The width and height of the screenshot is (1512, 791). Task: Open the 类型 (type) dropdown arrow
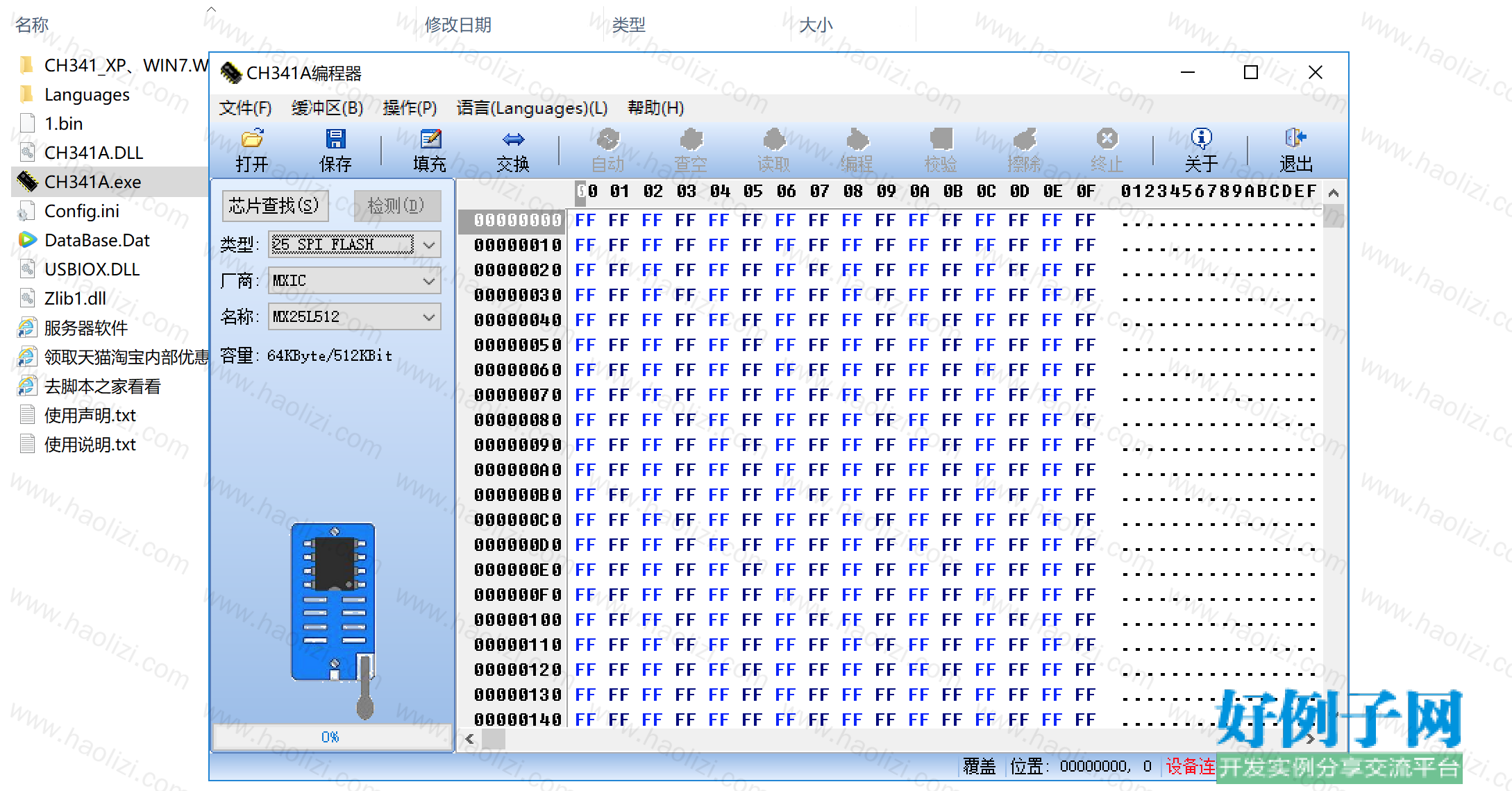(x=429, y=244)
